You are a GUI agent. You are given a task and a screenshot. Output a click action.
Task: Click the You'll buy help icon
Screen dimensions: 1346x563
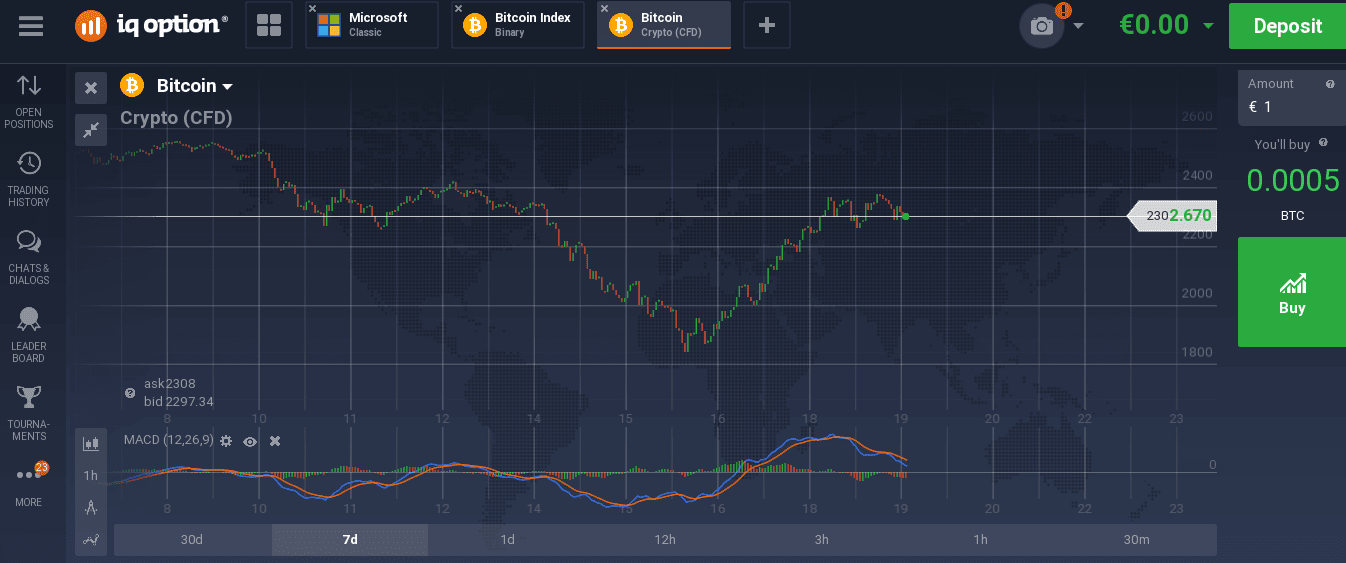(x=1323, y=144)
